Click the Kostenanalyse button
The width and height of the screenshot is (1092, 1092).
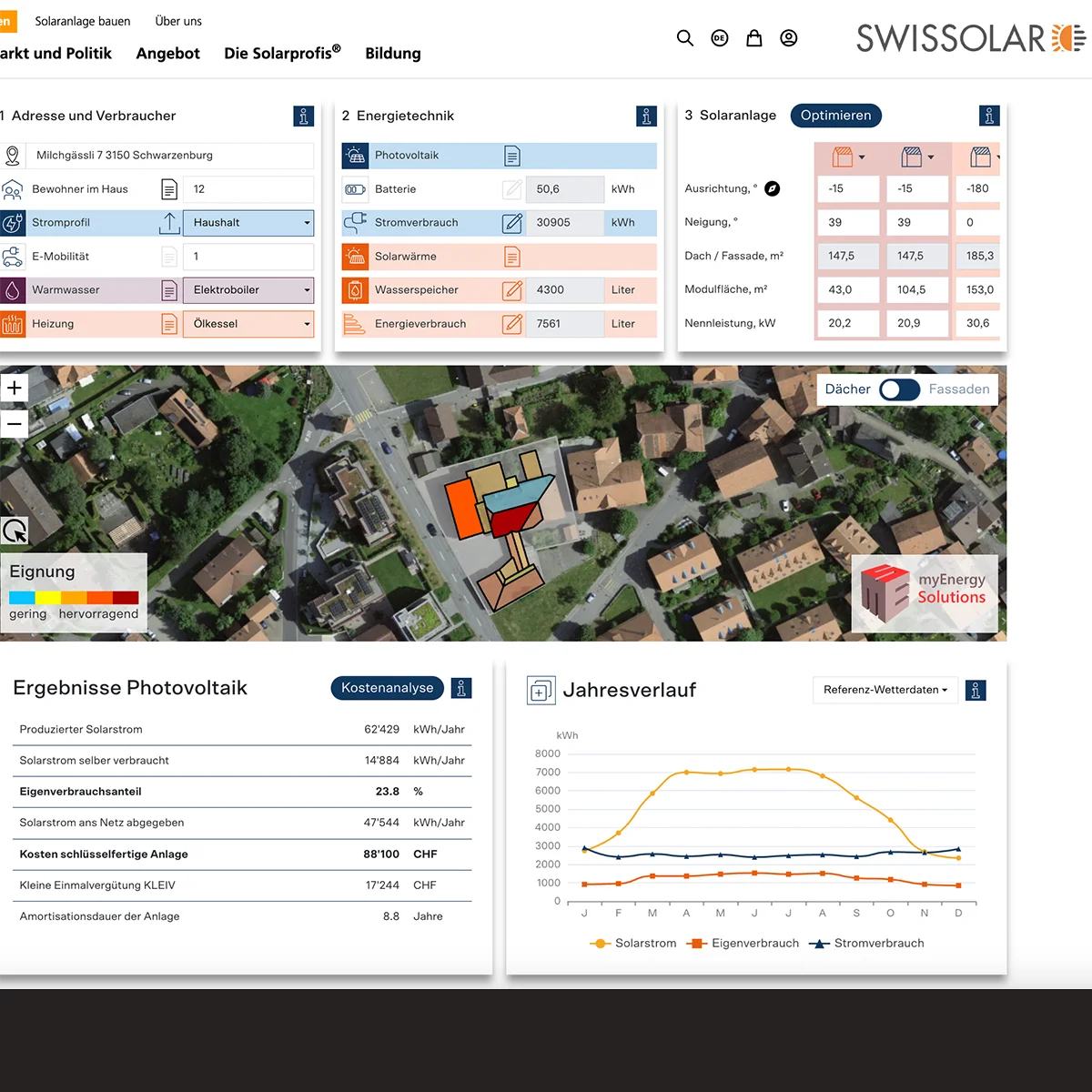[x=388, y=688]
